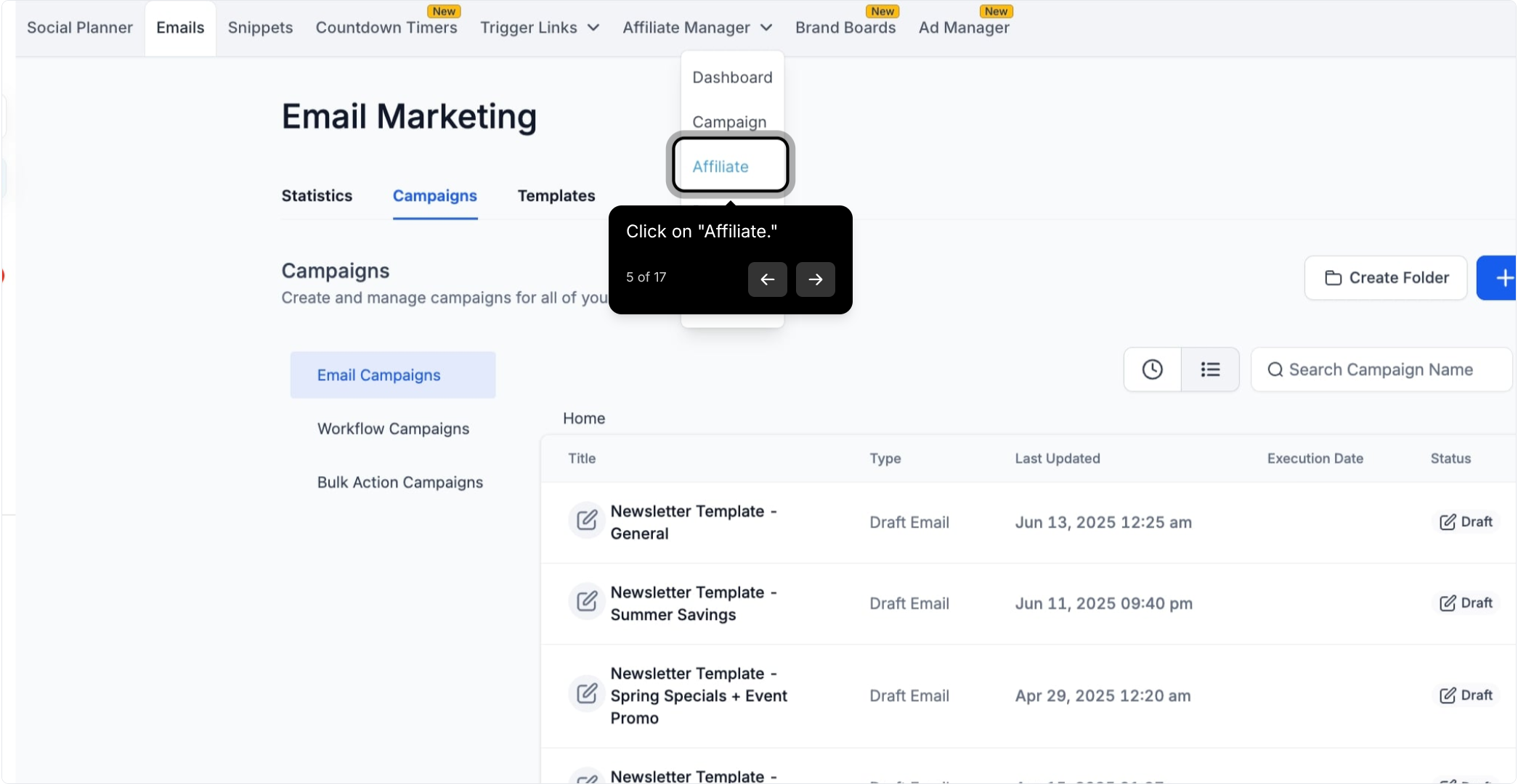This screenshot has width=1518, height=784.
Task: Open the Templates tab
Action: click(x=556, y=195)
